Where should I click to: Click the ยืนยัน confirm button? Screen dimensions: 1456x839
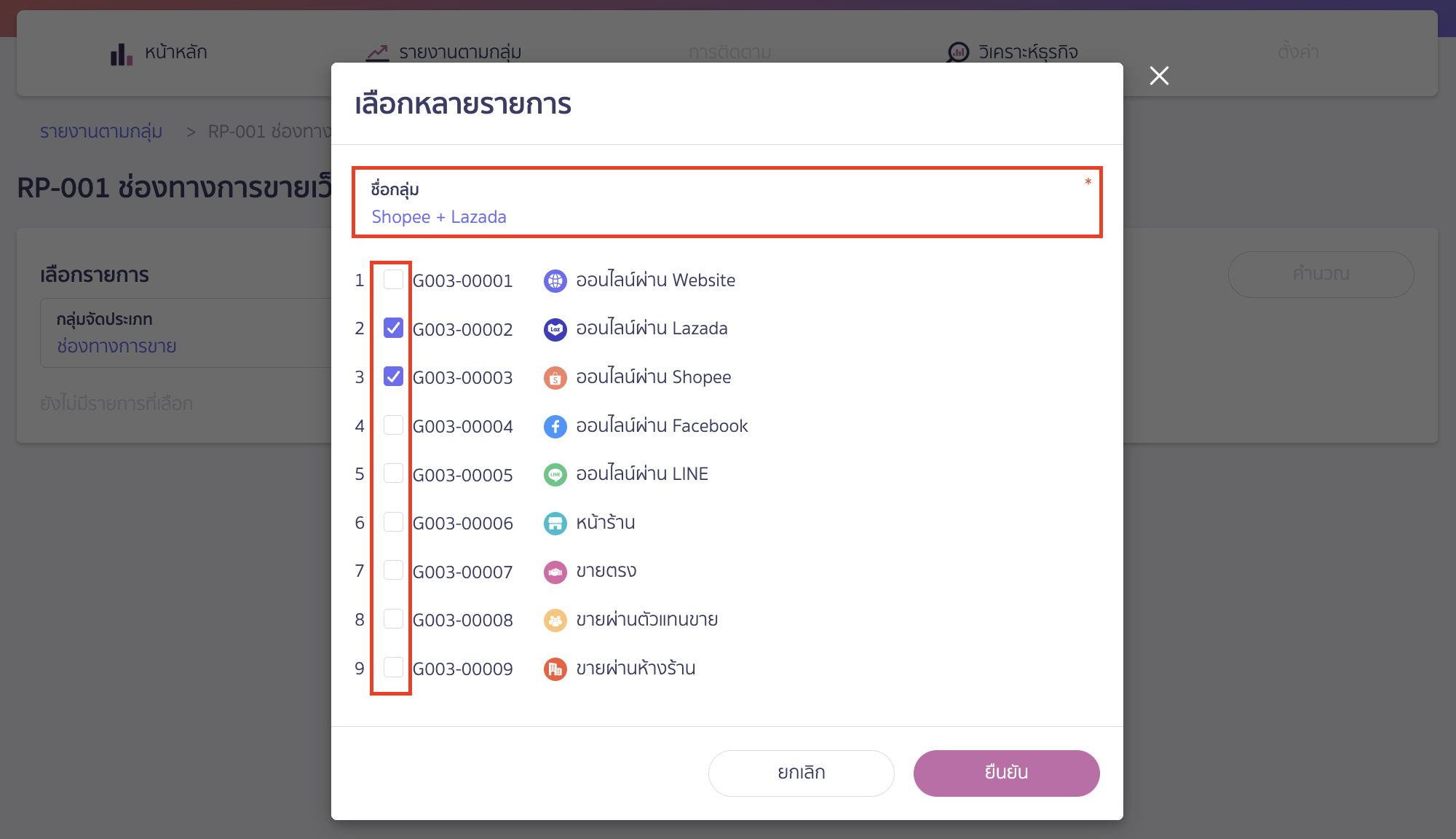(1006, 773)
